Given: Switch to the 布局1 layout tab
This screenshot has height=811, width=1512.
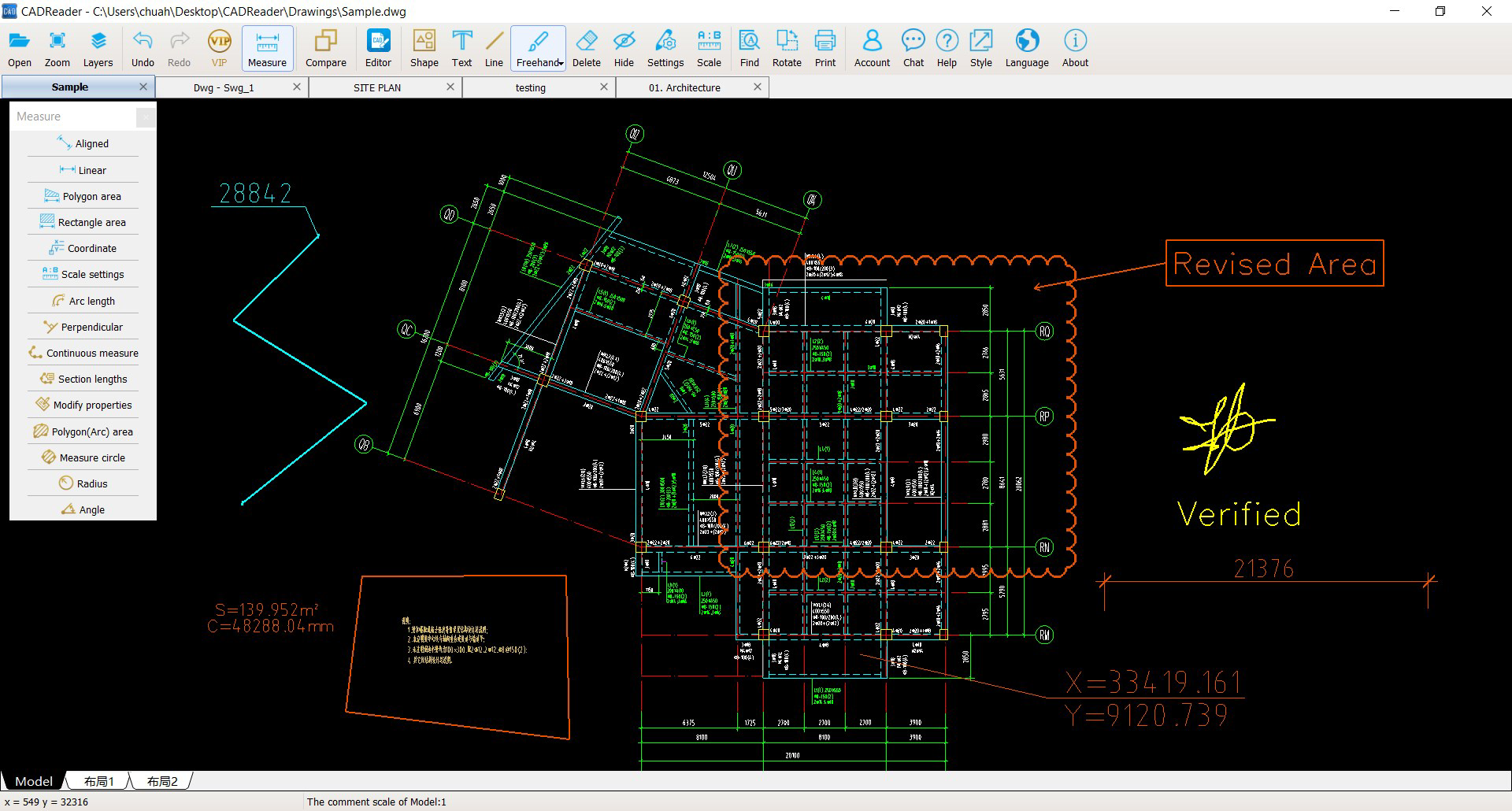Looking at the screenshot, I should click(x=98, y=780).
